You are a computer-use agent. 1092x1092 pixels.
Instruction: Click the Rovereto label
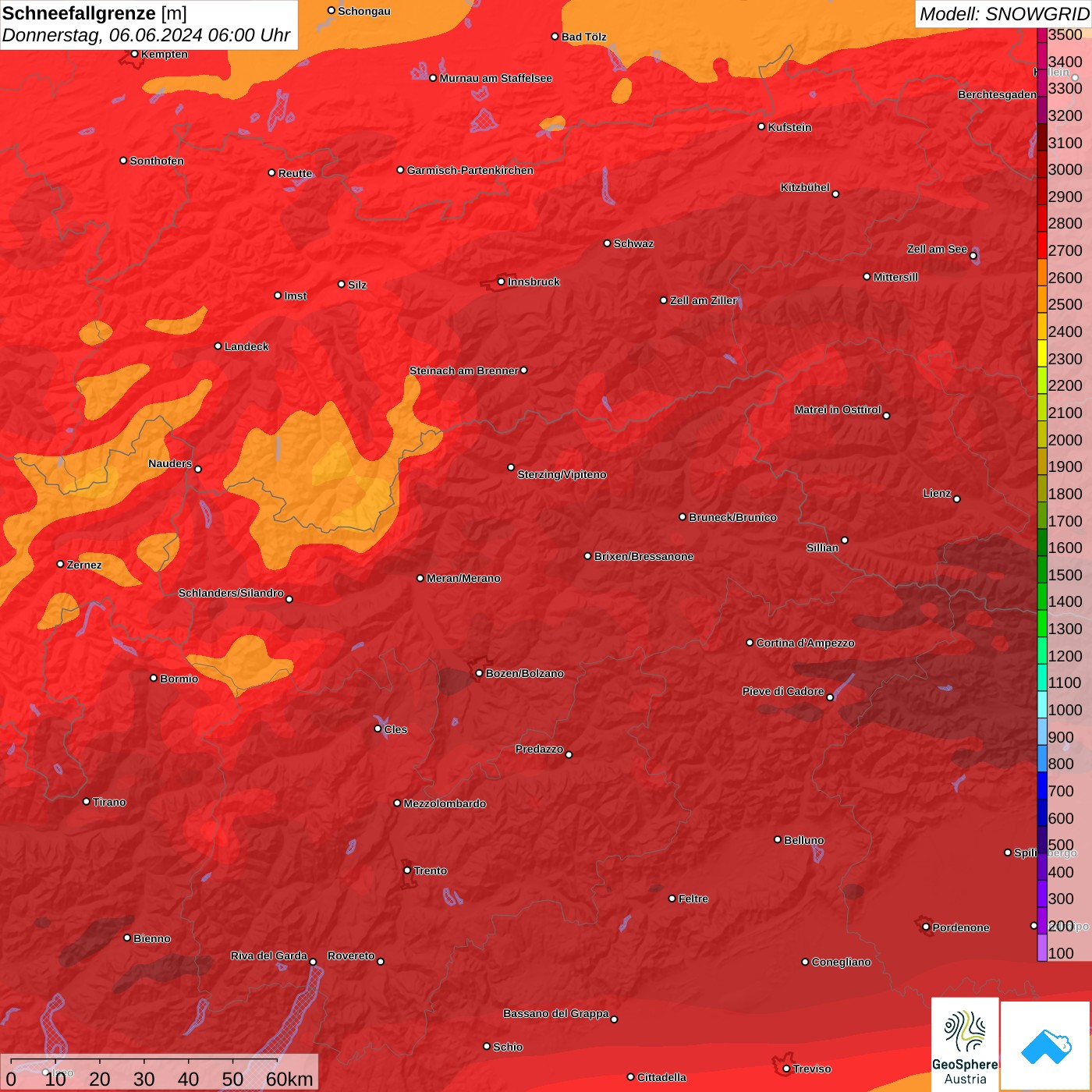351,955
